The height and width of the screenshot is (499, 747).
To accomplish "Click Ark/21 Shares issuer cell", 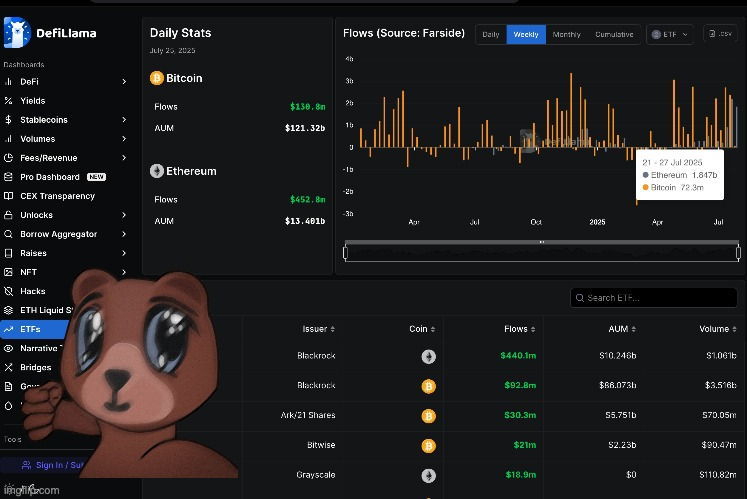I will click(x=308, y=415).
